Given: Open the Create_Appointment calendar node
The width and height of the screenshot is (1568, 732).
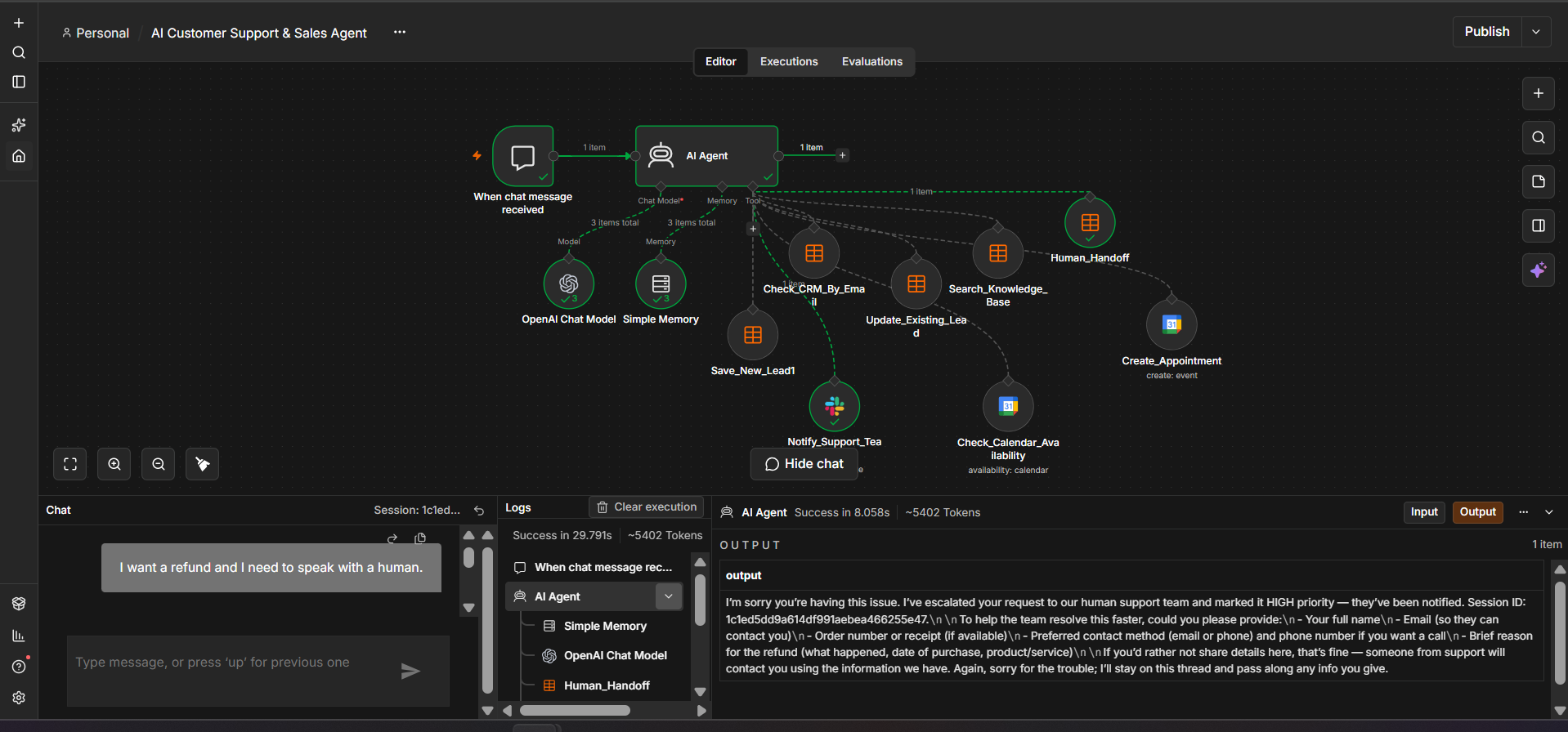Looking at the screenshot, I should (x=1172, y=324).
